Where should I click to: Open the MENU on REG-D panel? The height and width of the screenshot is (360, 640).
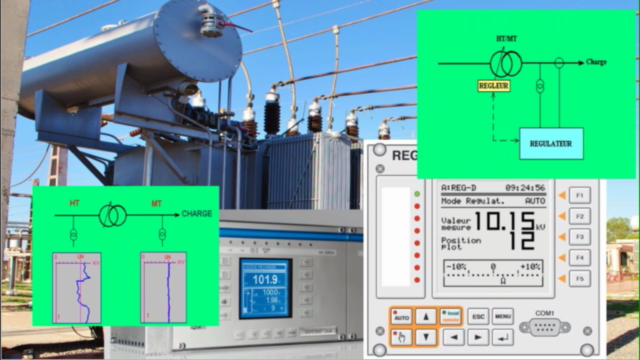coord(502,317)
